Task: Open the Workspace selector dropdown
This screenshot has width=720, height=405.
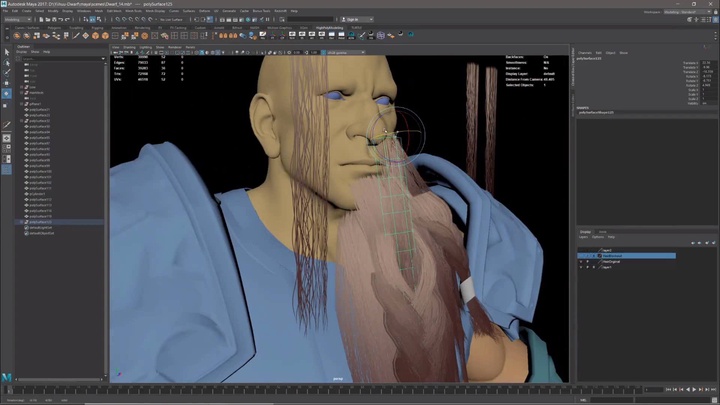Action: (x=694, y=11)
